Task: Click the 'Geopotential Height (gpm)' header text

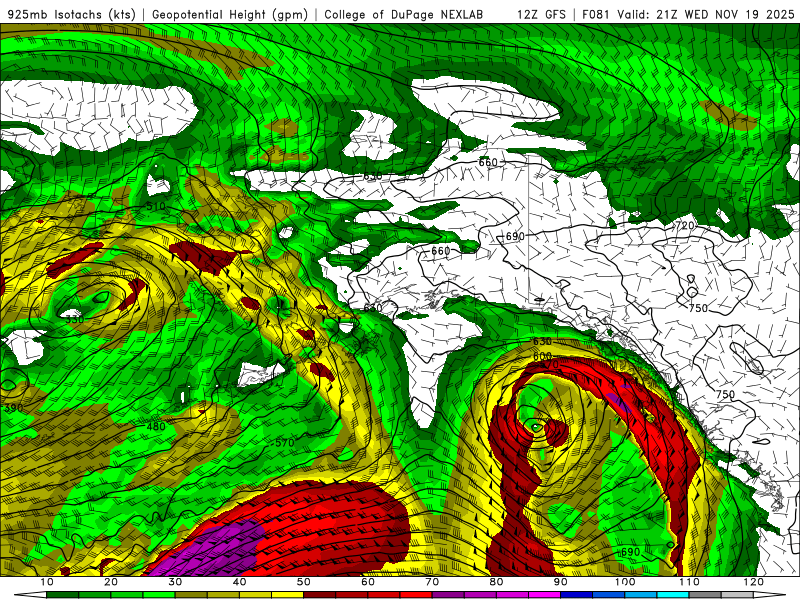Action: pos(230,14)
